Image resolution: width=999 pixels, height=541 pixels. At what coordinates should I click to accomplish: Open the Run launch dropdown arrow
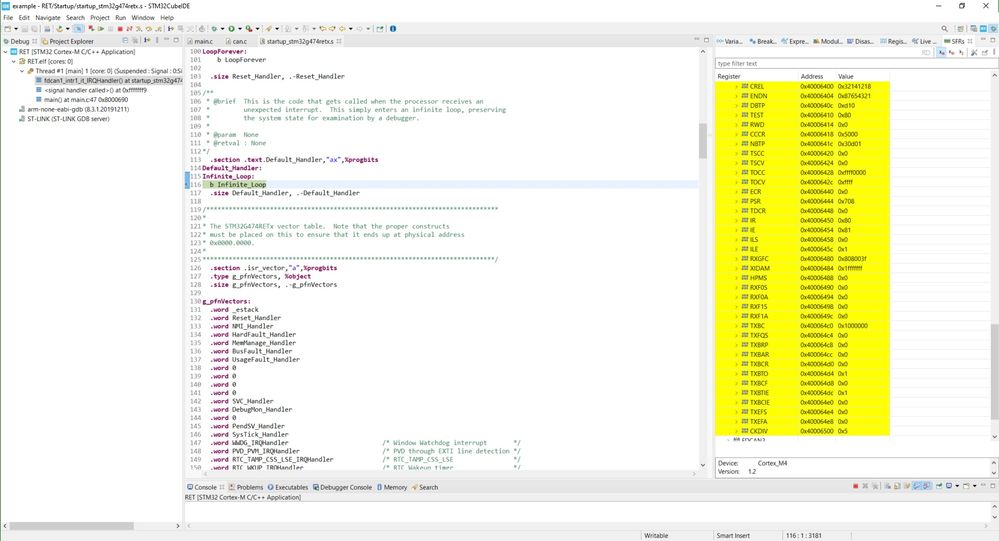240,29
